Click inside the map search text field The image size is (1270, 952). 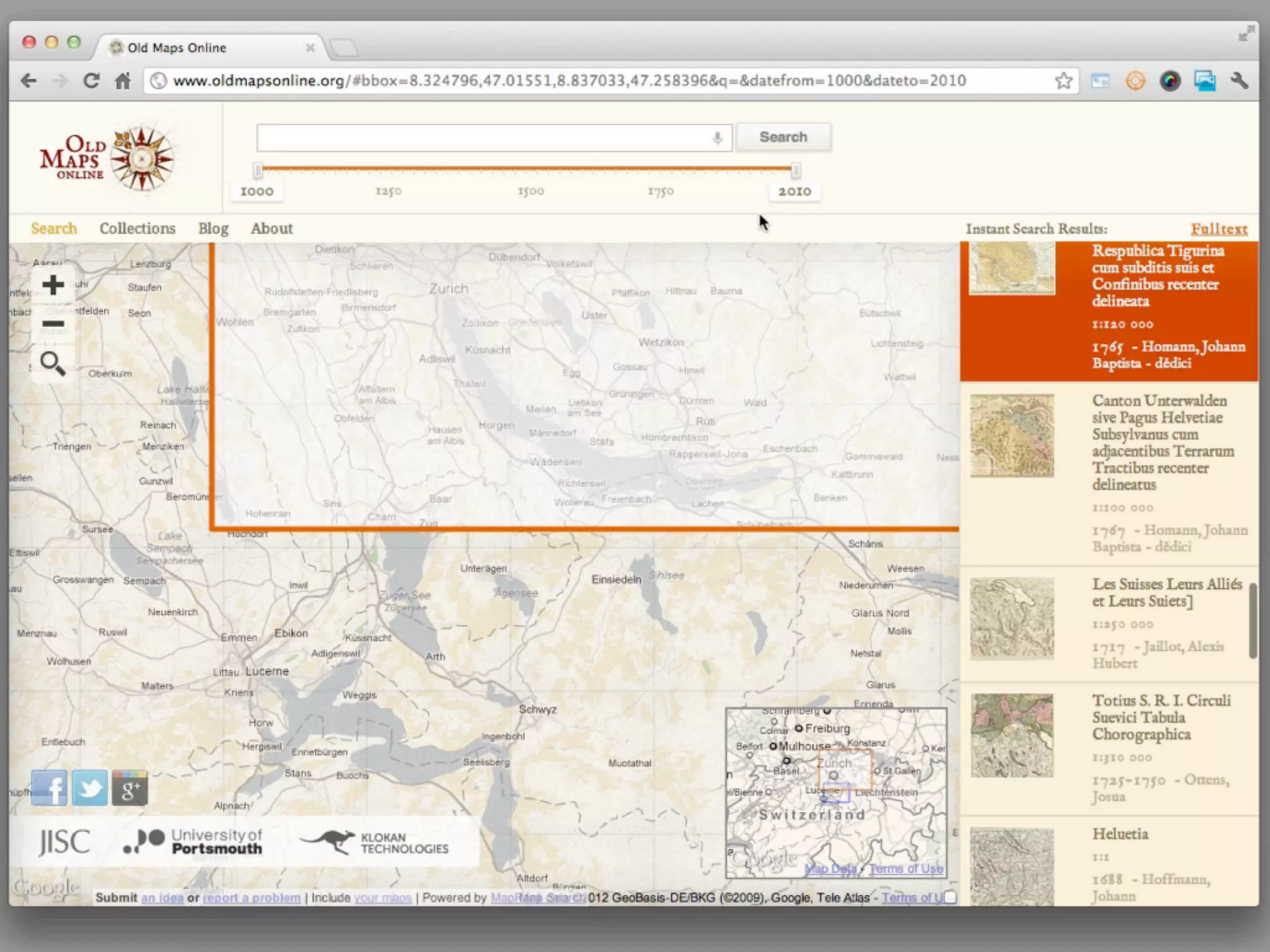click(484, 138)
